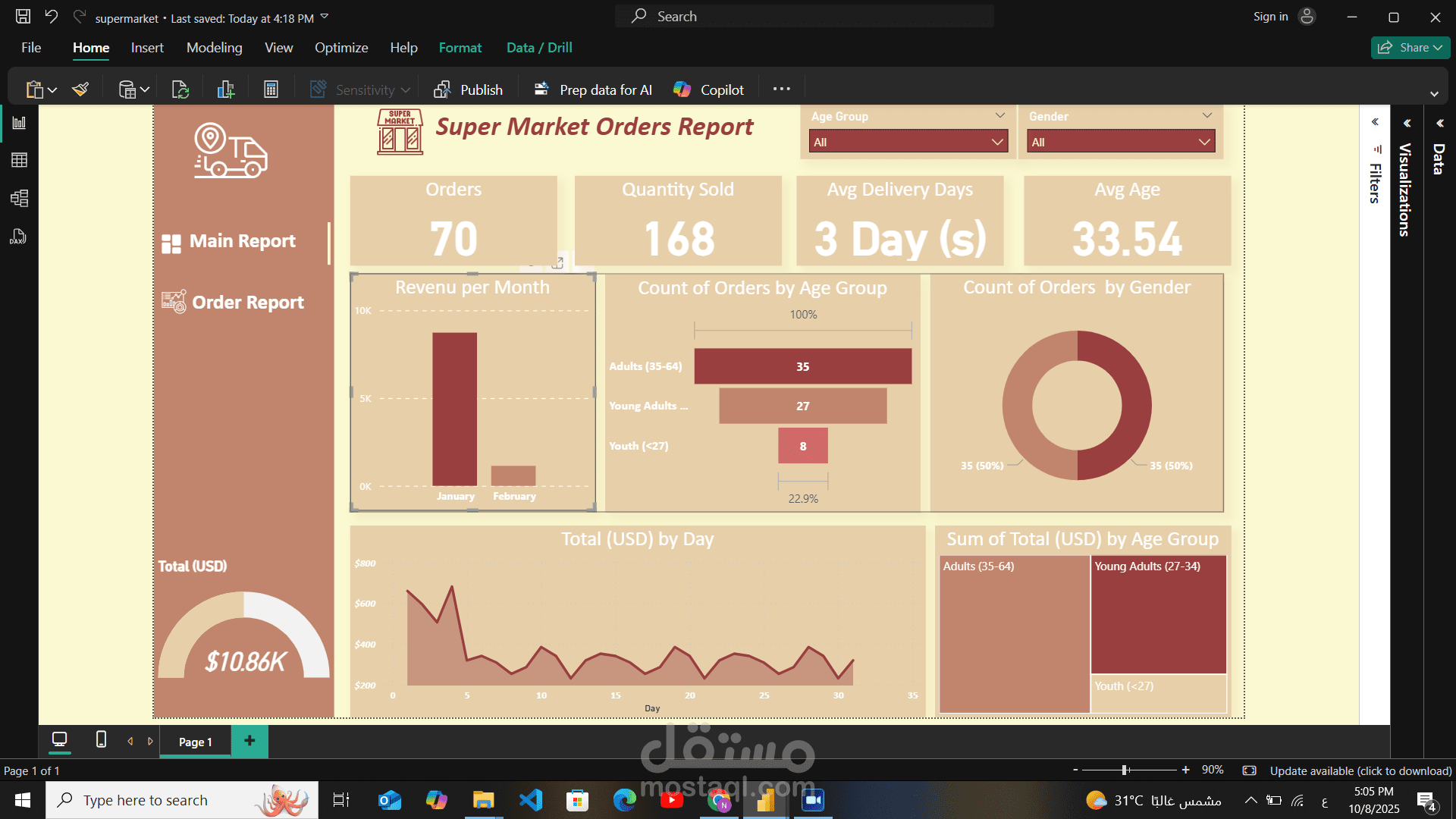1456x819 pixels.
Task: Open the File menu
Action: (31, 48)
